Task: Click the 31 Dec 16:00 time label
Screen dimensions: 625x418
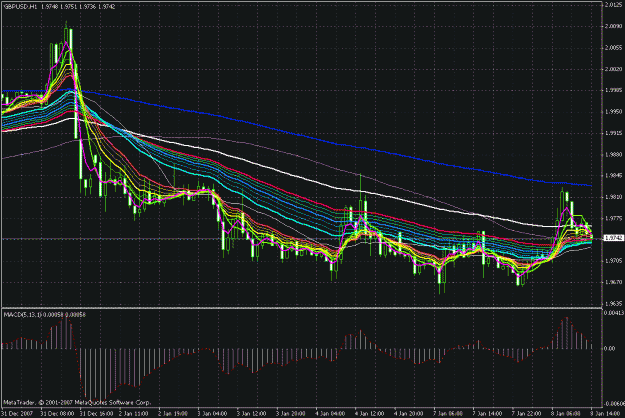Action: 96,414
